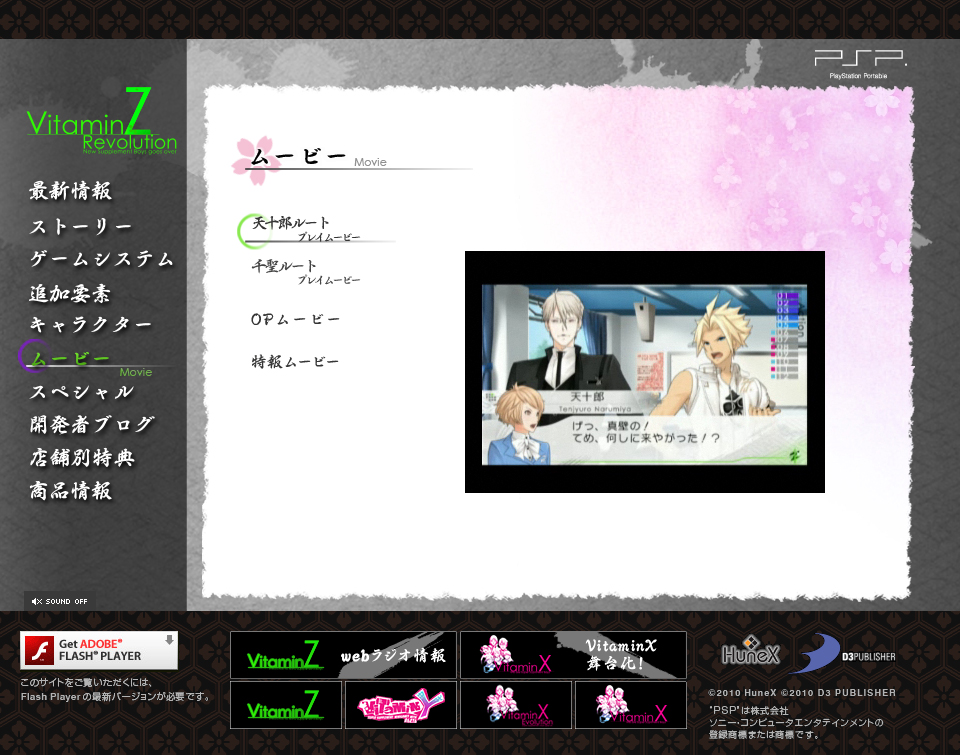Open the pink VitaminY banner

401,705
